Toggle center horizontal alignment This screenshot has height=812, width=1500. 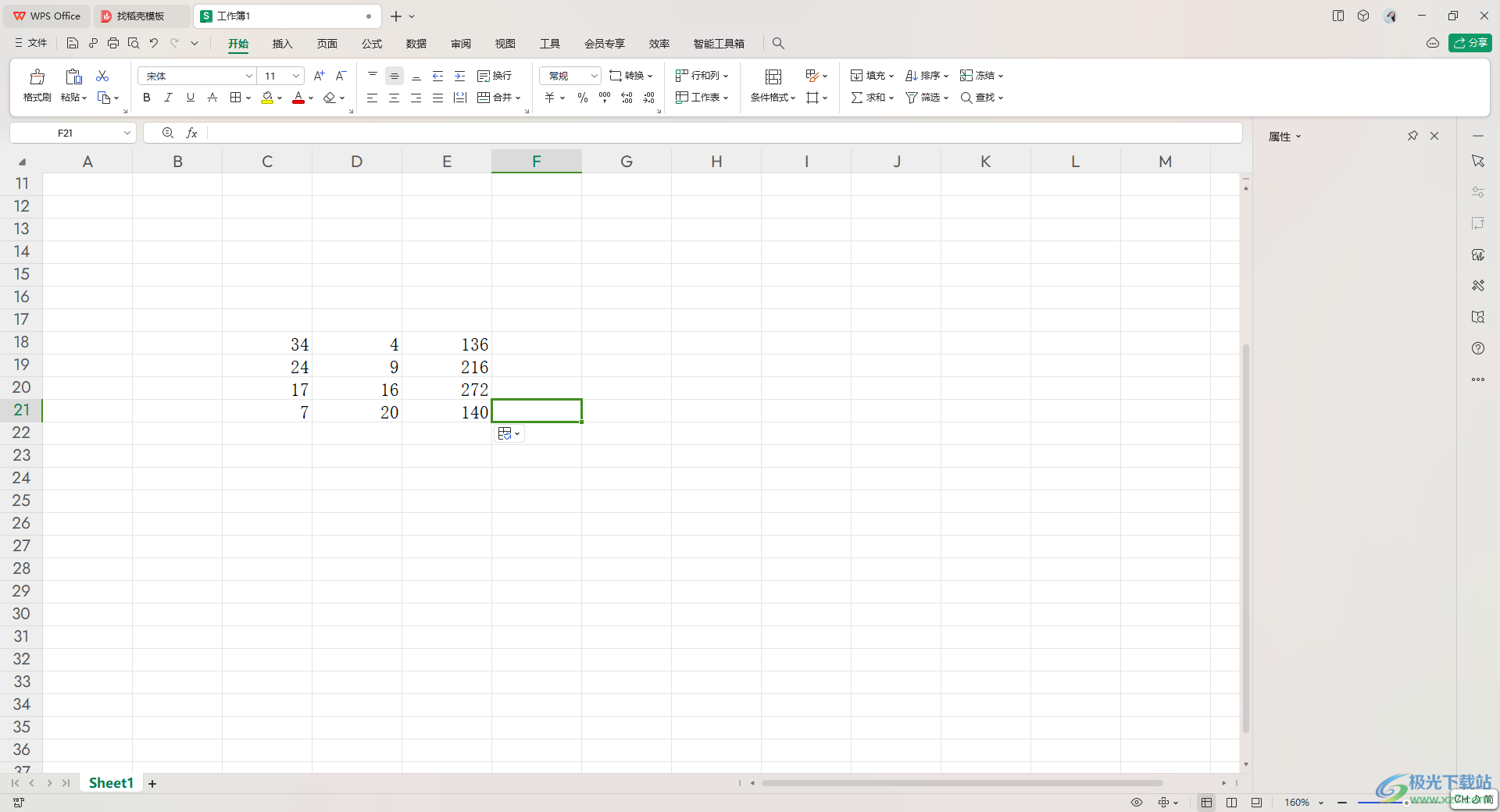pos(395,98)
